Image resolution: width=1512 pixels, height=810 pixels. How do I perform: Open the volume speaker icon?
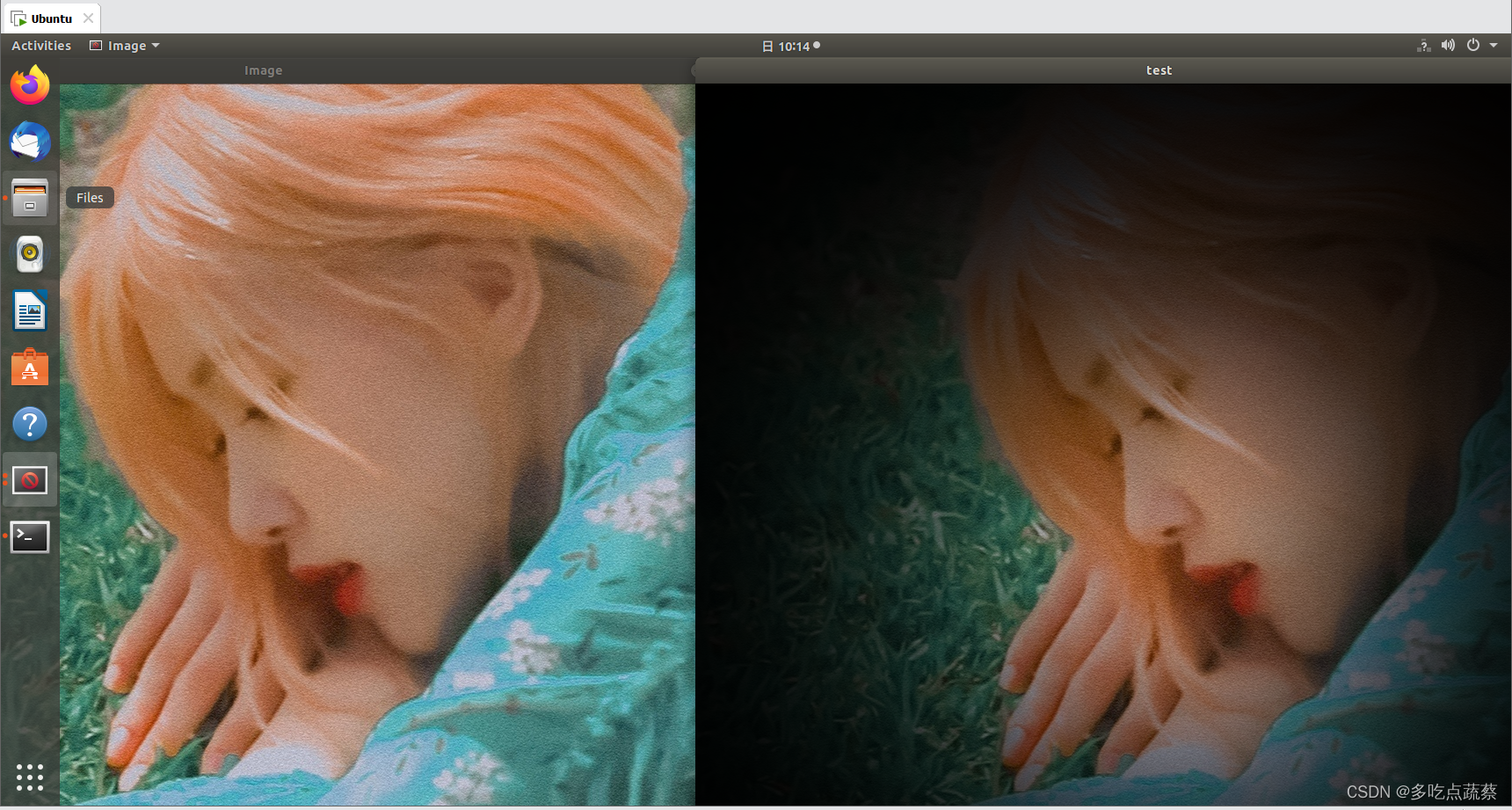1448,45
